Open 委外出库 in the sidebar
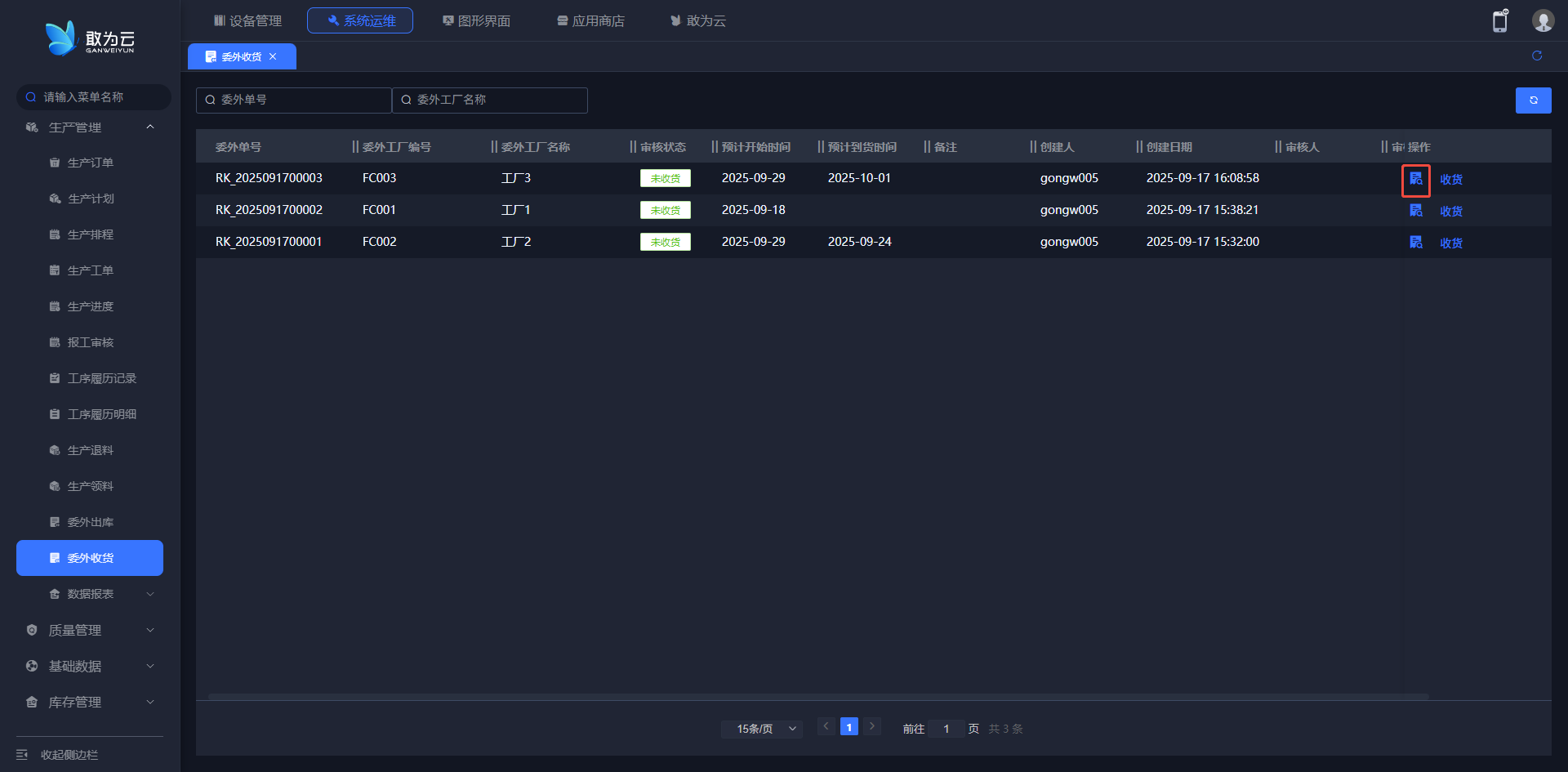 click(90, 522)
